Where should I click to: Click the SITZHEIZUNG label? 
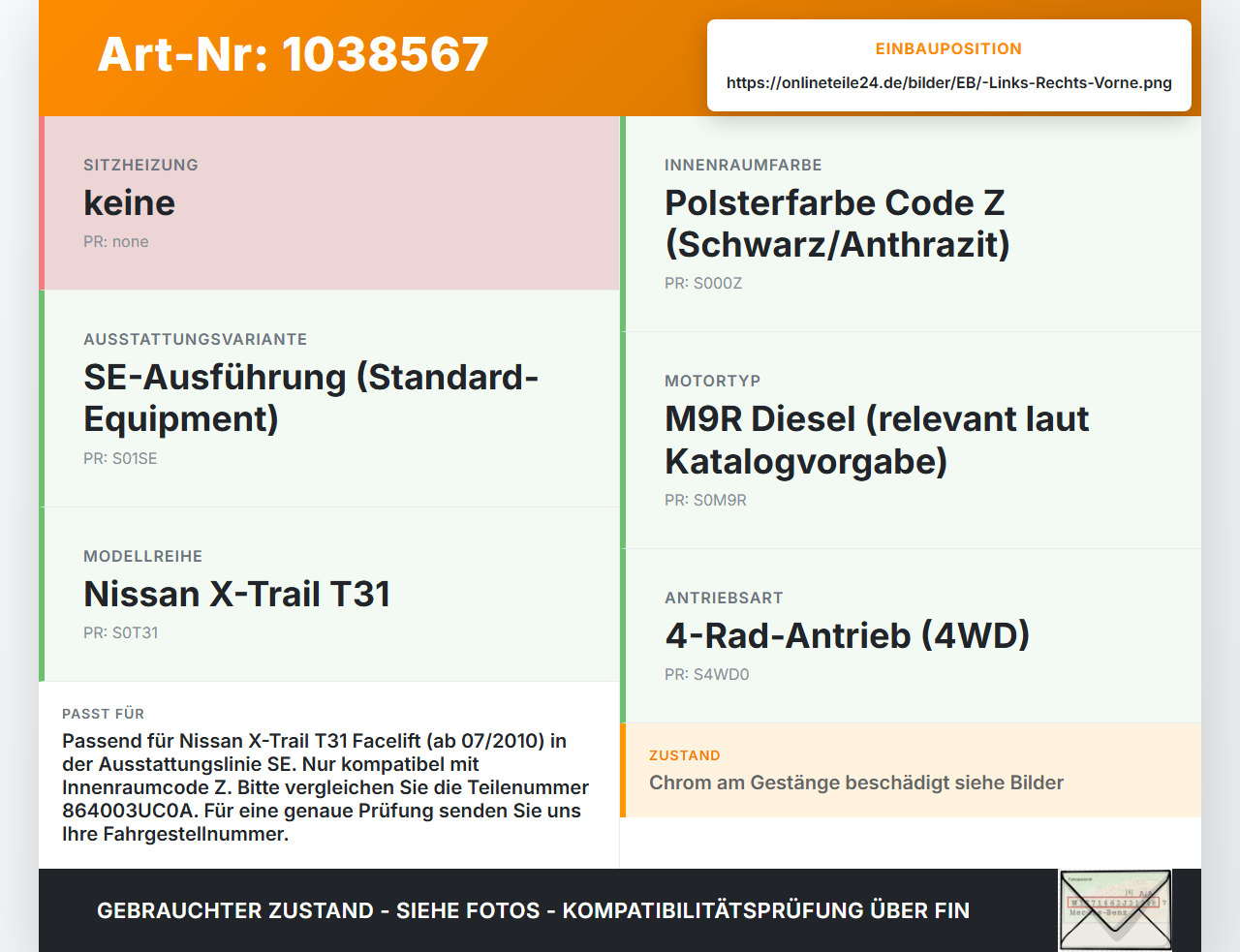[x=141, y=165]
